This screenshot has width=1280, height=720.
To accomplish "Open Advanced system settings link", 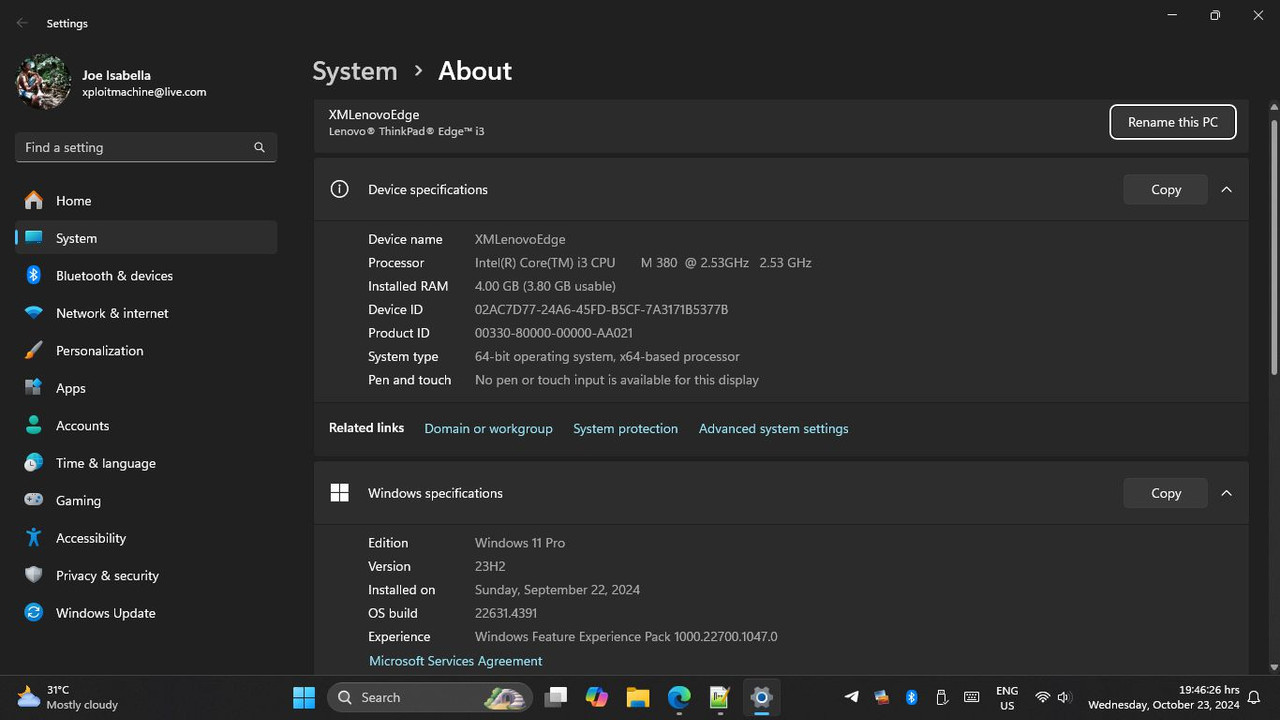I will click(773, 429).
